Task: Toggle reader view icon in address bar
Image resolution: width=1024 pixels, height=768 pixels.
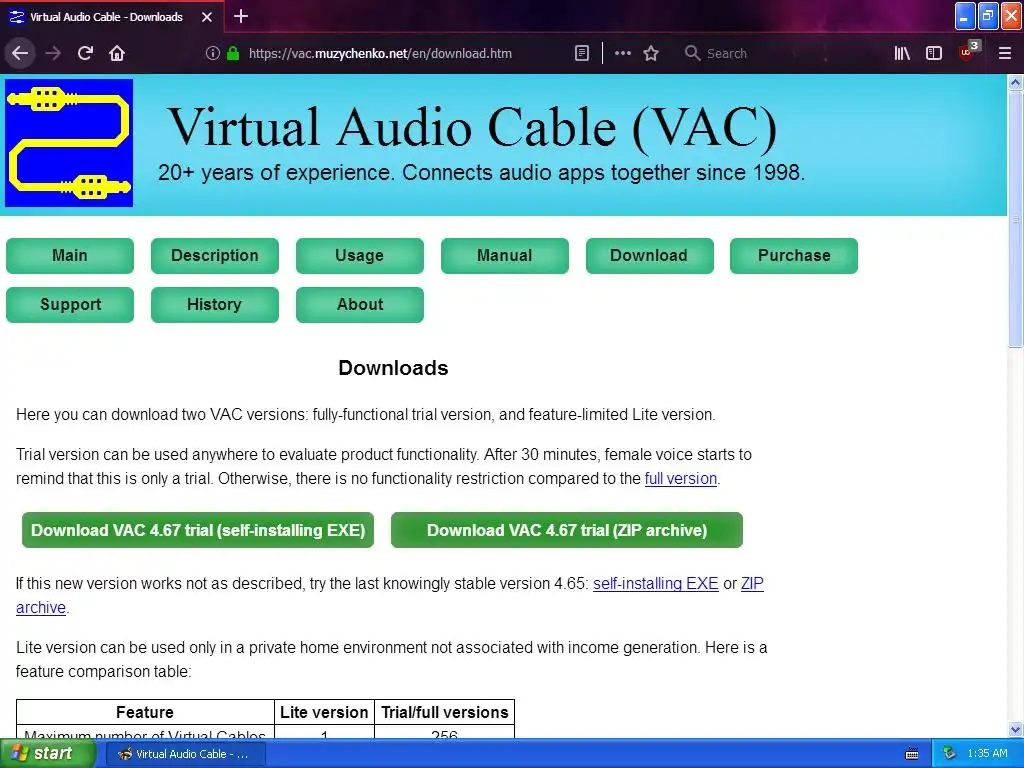Action: point(582,53)
